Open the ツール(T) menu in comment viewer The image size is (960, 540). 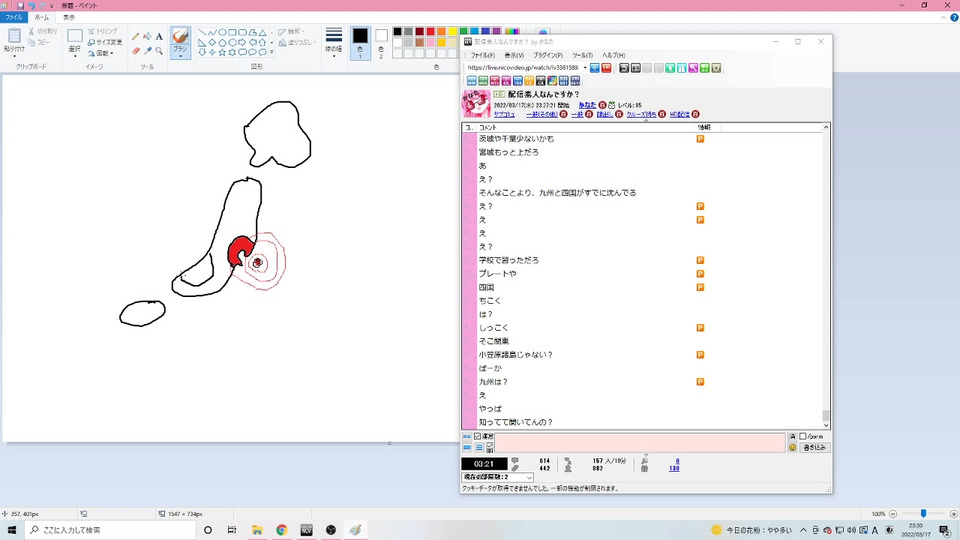(583, 55)
